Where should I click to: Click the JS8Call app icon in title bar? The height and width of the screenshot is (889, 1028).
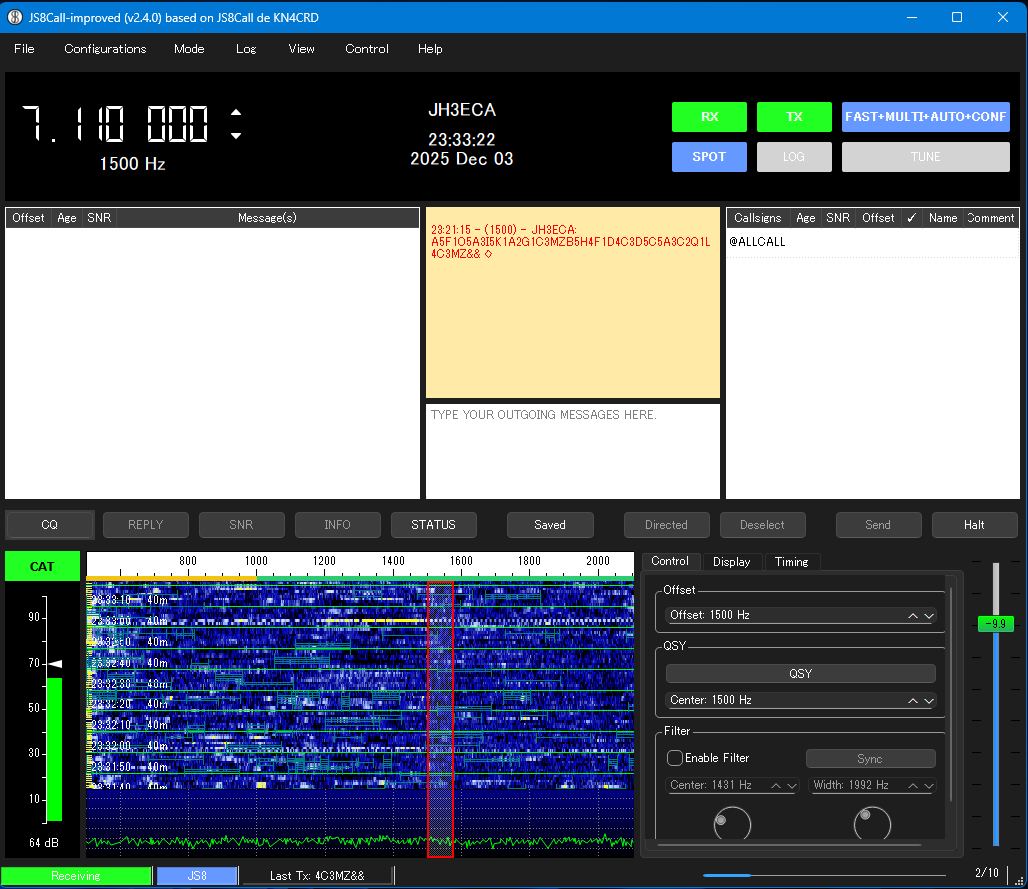click(x=16, y=17)
